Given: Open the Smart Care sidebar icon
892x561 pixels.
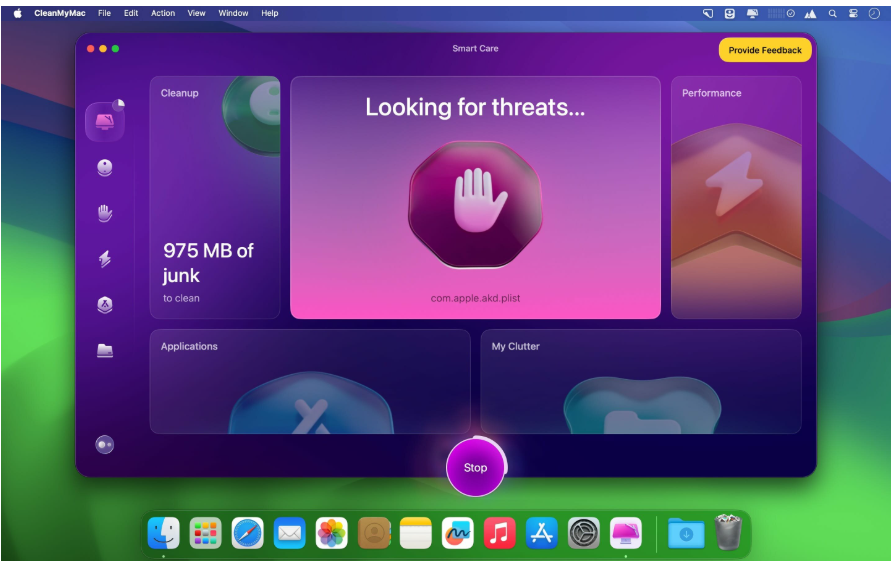Looking at the screenshot, I should [105, 121].
